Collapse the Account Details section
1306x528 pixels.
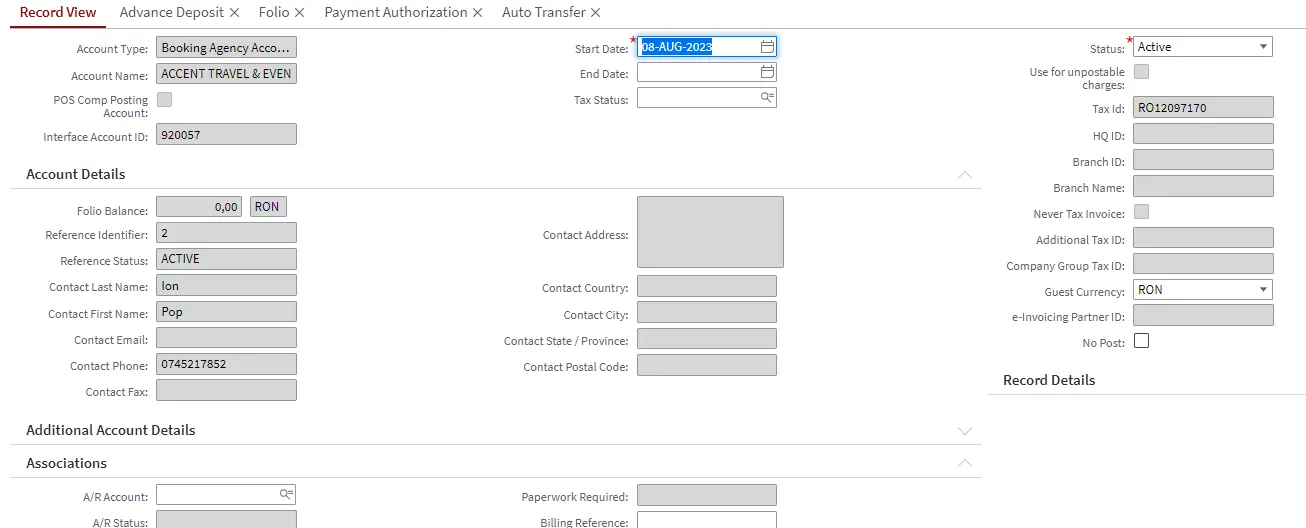(x=964, y=174)
